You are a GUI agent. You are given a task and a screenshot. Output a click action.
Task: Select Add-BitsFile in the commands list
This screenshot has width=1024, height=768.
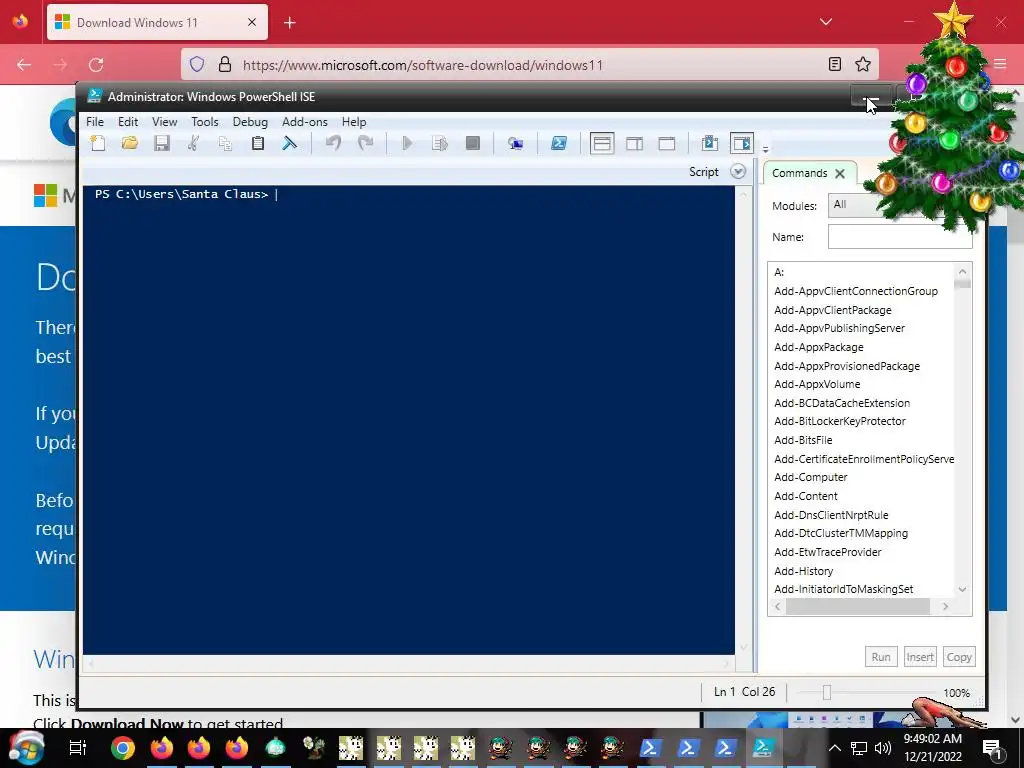[803, 440]
